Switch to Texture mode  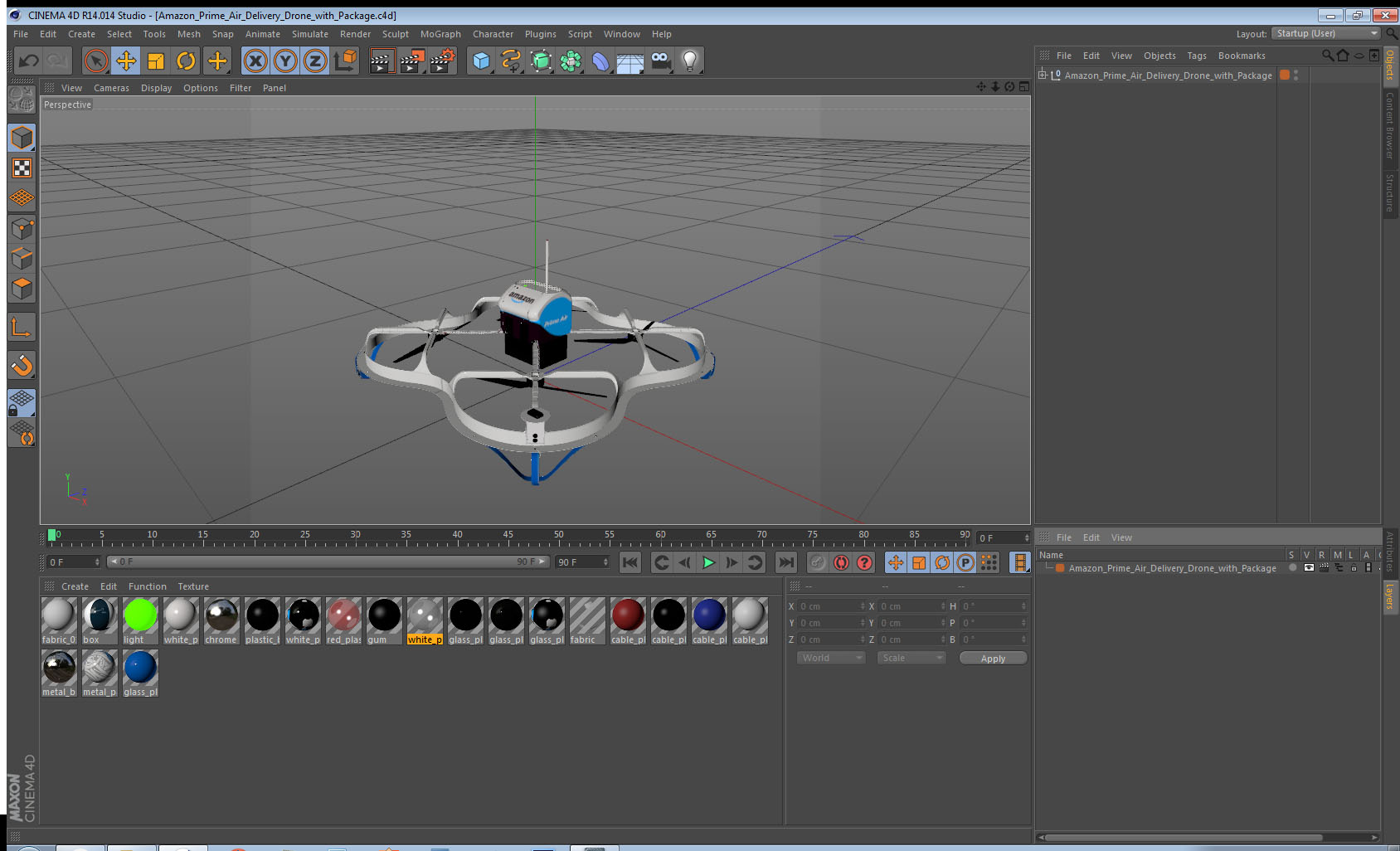22,168
